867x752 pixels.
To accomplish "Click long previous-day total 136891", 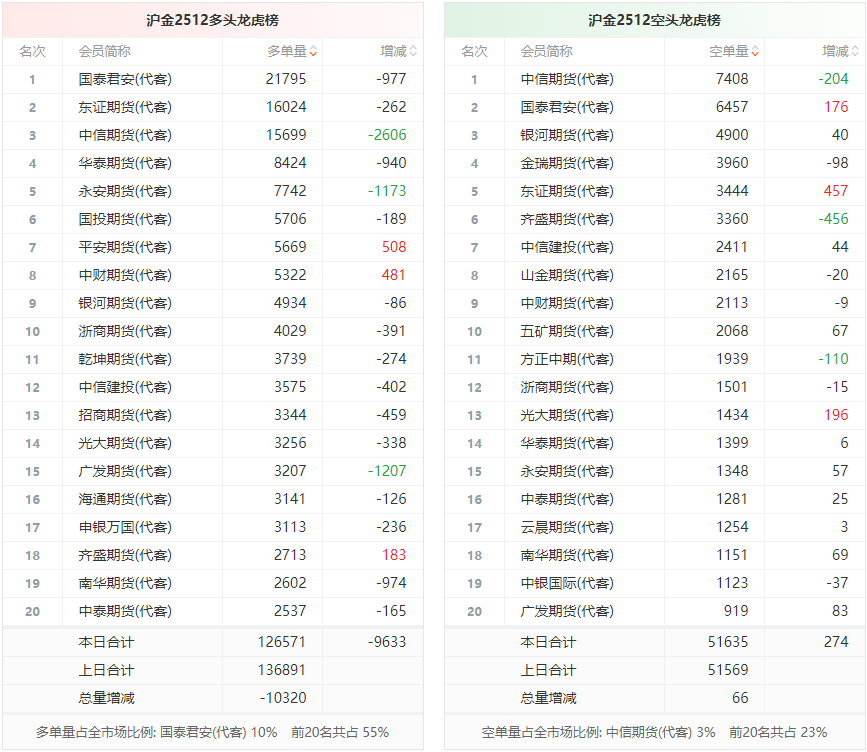I will tap(281, 670).
